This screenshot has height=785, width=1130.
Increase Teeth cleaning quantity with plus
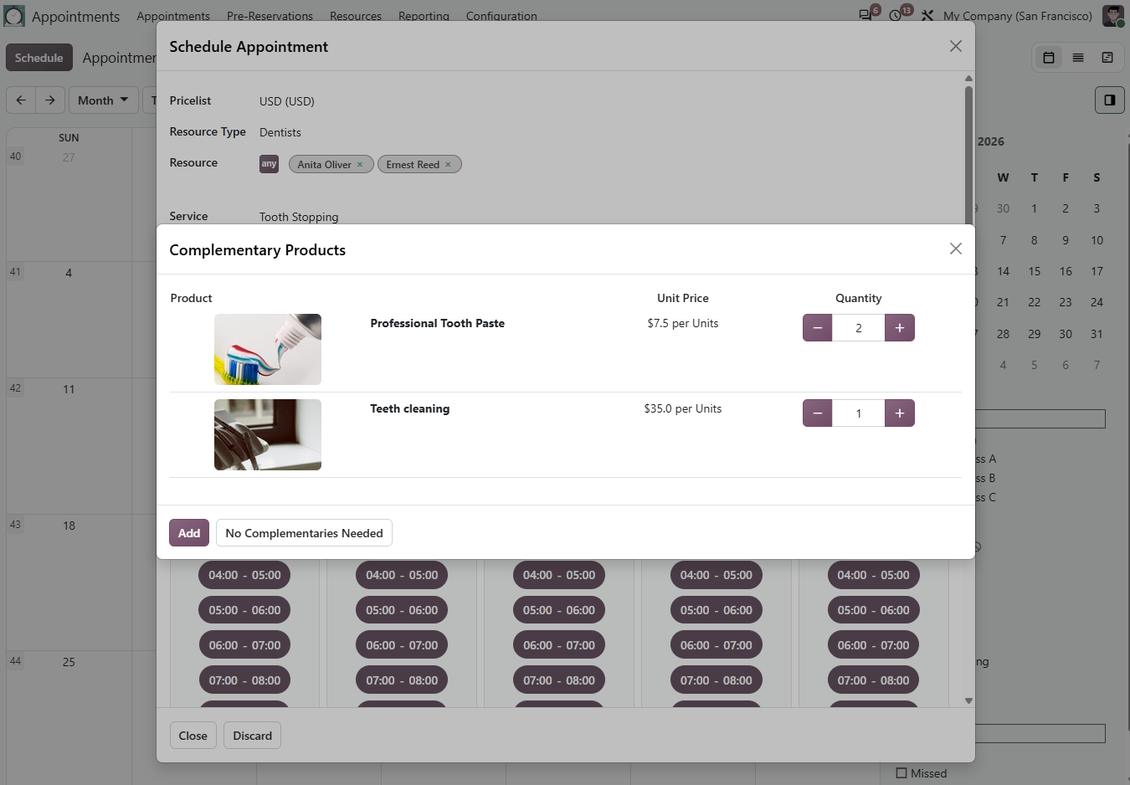pyautogui.click(x=899, y=413)
